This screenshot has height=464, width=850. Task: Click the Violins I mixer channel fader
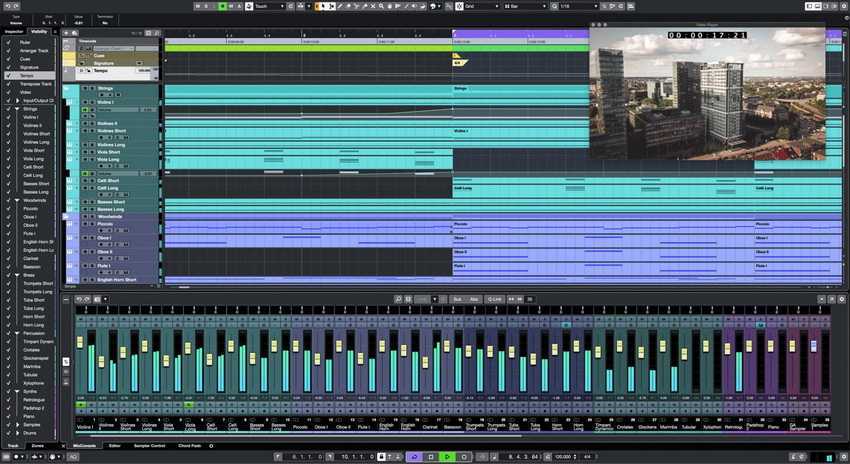80,343
